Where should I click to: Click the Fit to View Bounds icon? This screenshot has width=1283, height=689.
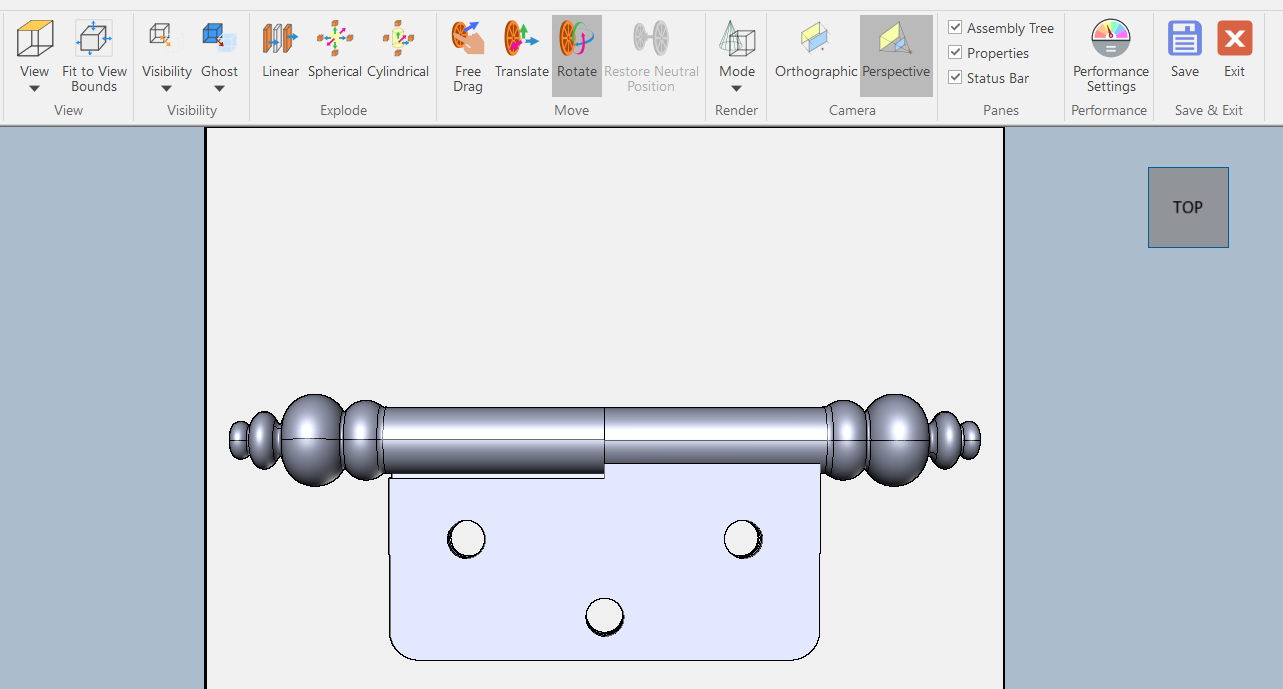click(x=94, y=40)
